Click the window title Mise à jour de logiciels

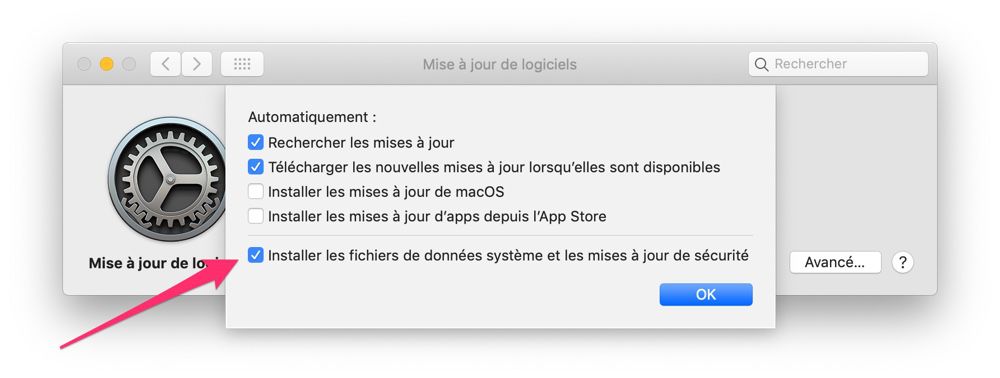click(x=499, y=64)
